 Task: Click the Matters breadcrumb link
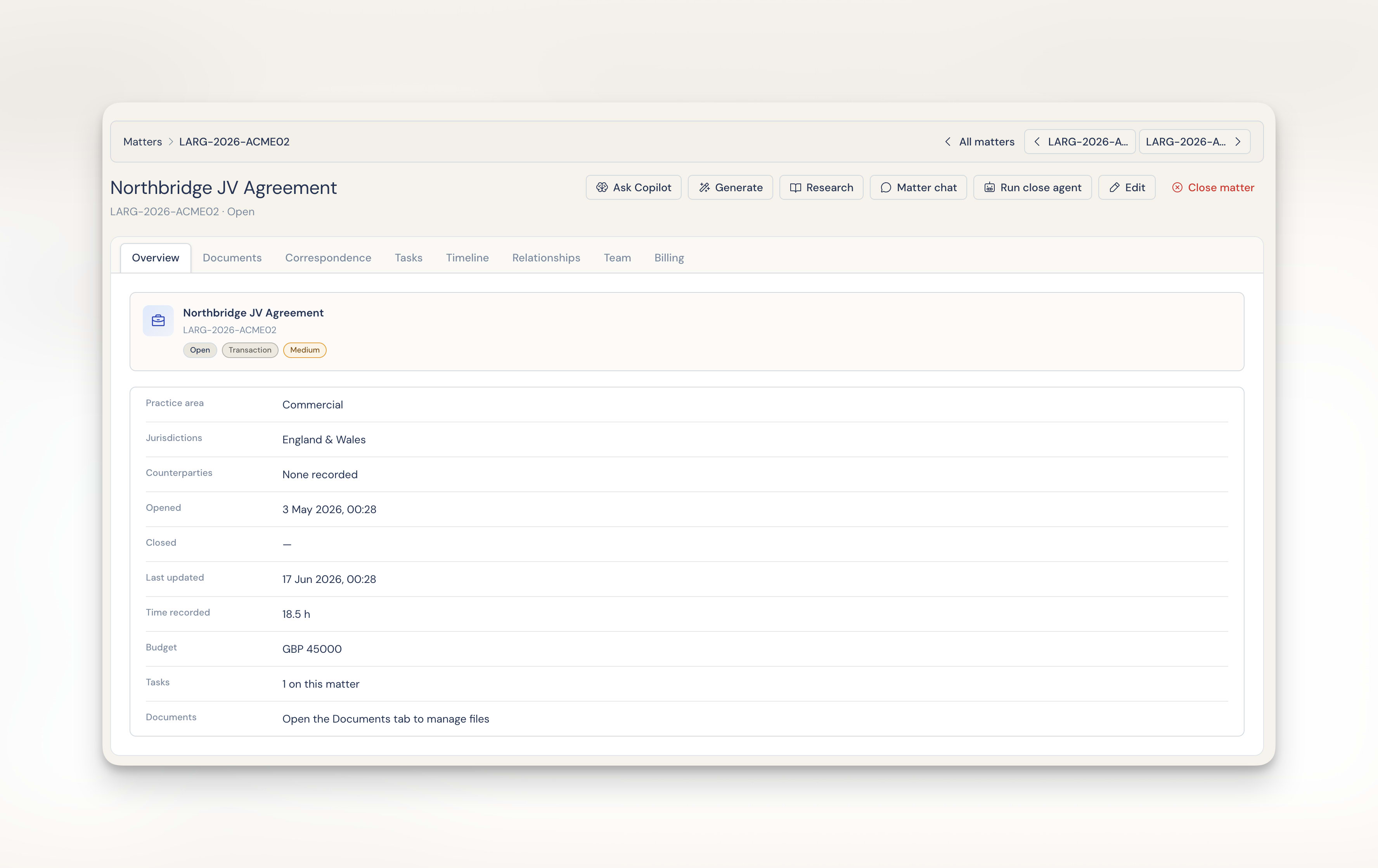pos(142,141)
